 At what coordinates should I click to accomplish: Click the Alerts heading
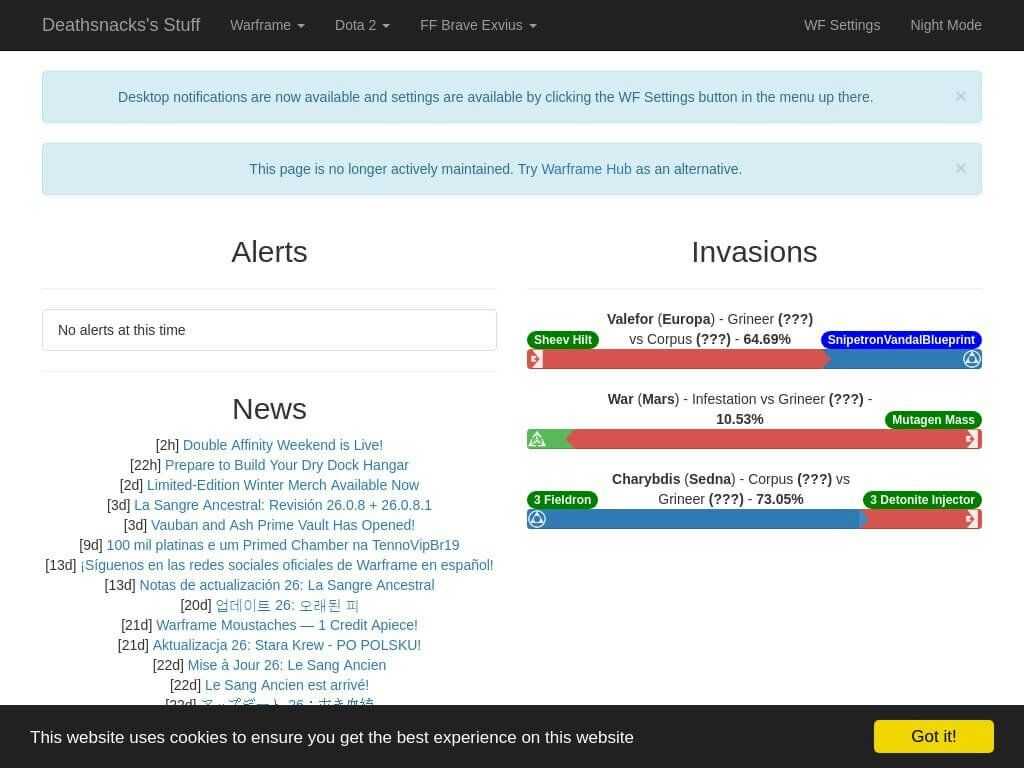click(269, 252)
